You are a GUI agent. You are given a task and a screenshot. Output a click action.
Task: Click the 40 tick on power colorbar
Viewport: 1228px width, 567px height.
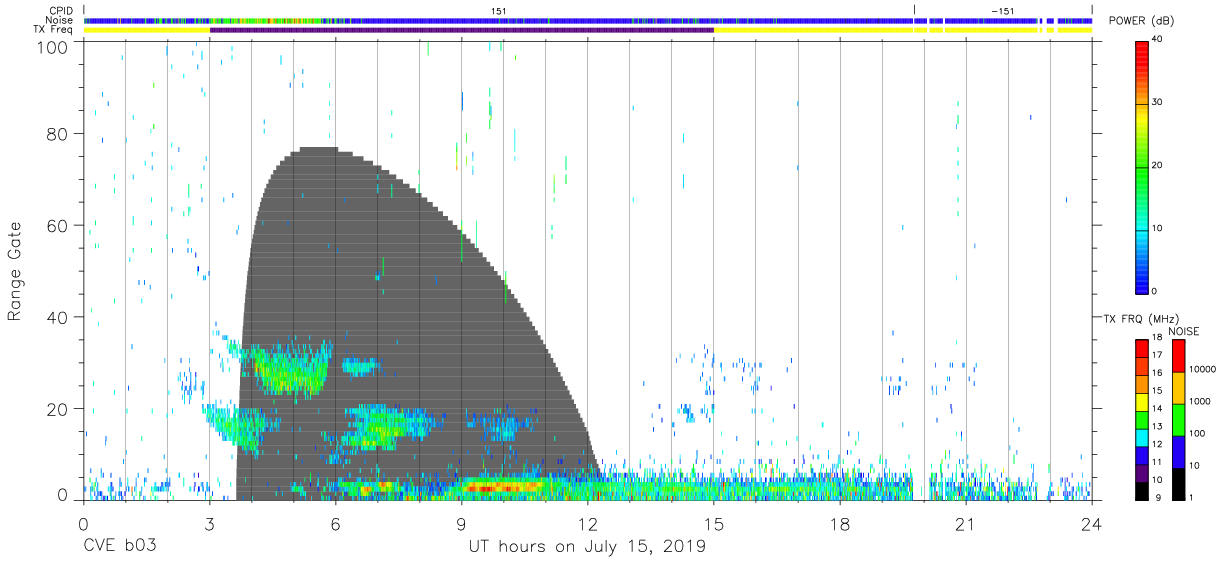pyautogui.click(x=1159, y=40)
